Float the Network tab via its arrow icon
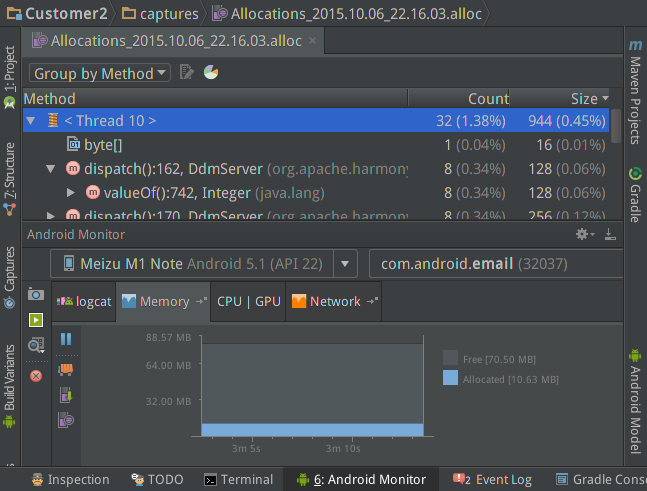This screenshot has height=491, width=647. (372, 301)
